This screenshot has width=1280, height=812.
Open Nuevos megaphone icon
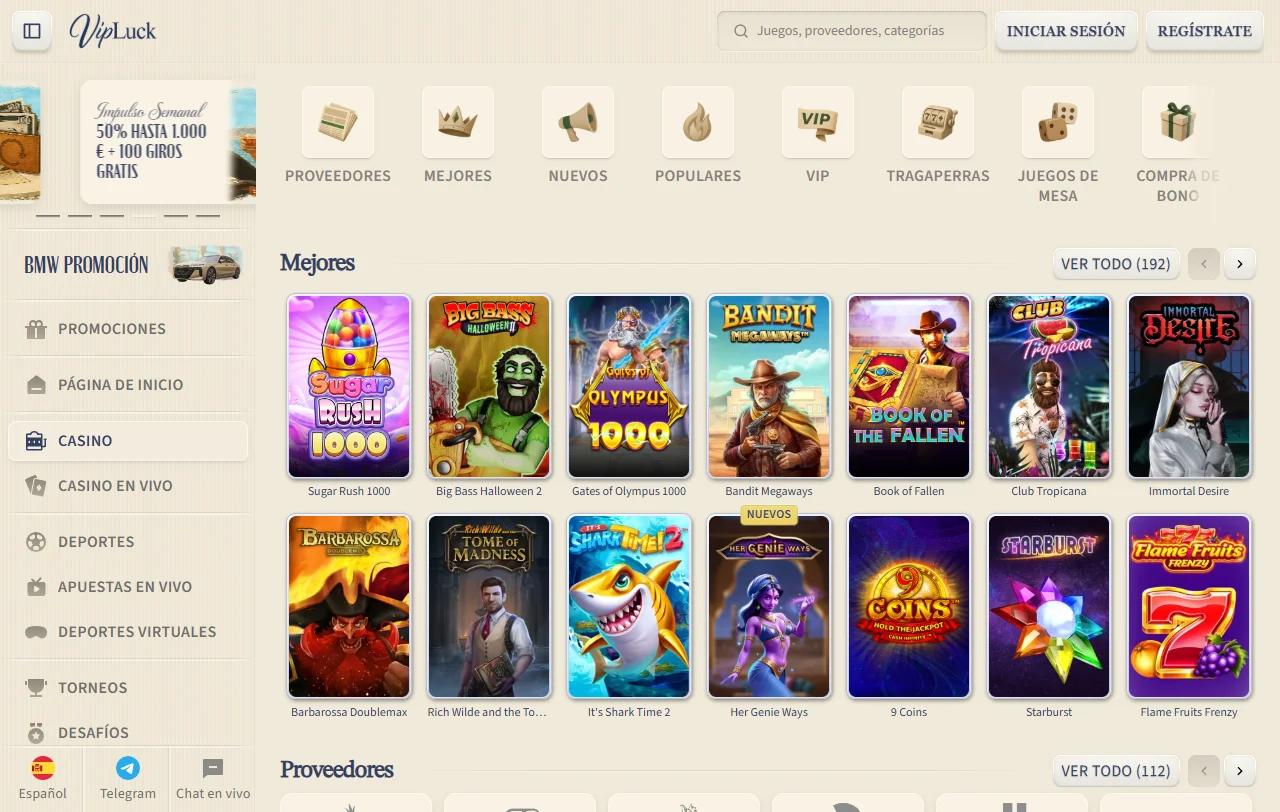click(x=578, y=122)
